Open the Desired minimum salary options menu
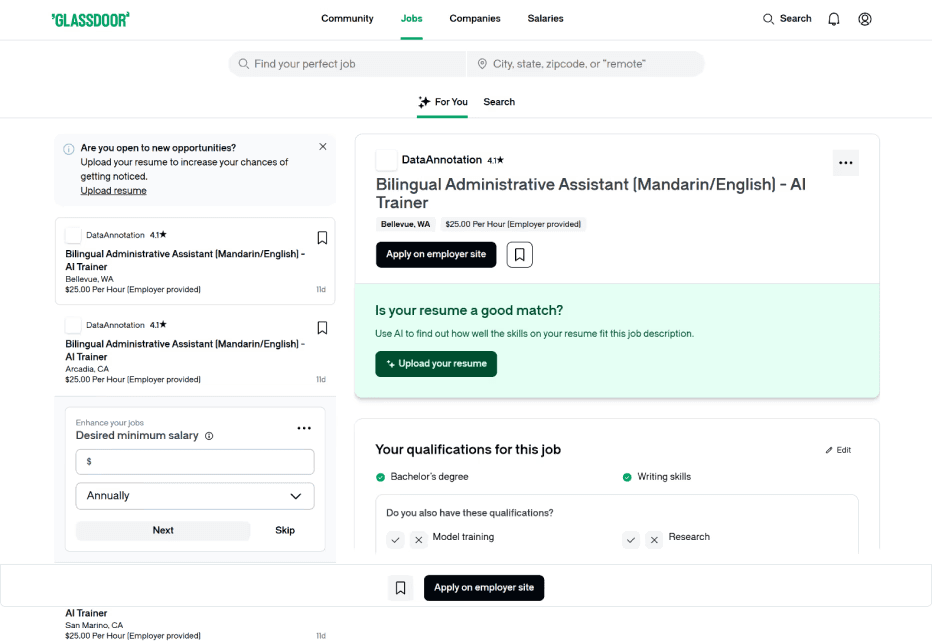932x641 pixels. (304, 428)
